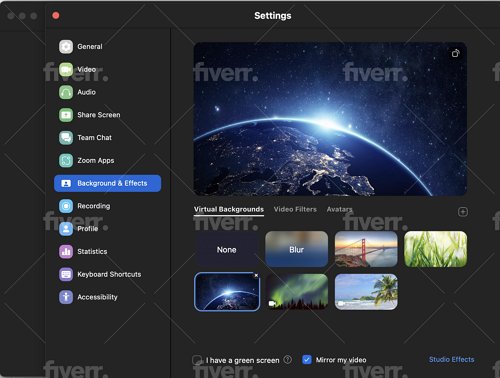Add a new virtual background image

point(463,212)
